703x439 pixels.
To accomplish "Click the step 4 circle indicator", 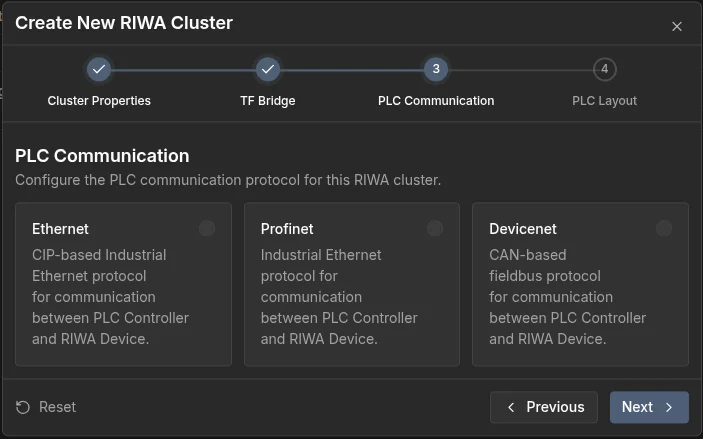I will [x=604, y=69].
